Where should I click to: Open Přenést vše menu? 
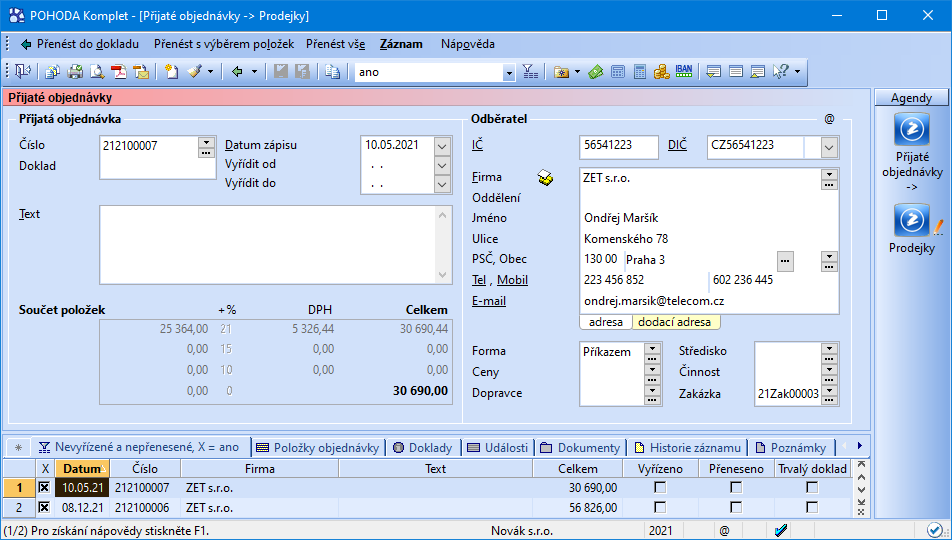point(336,44)
